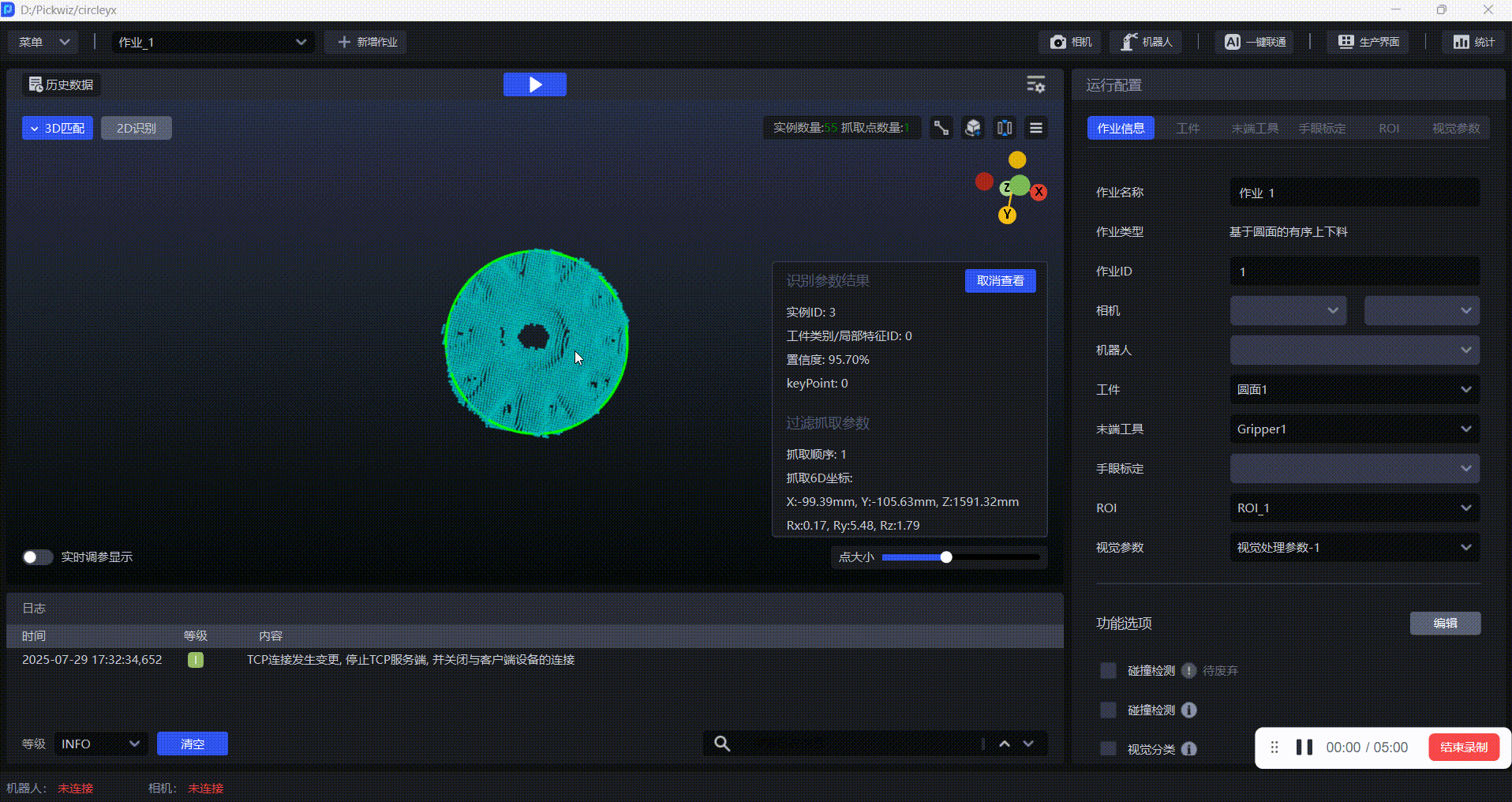The width and height of the screenshot is (1512, 802).
Task: Switch to the 2D识别 tab
Action: [x=137, y=128]
